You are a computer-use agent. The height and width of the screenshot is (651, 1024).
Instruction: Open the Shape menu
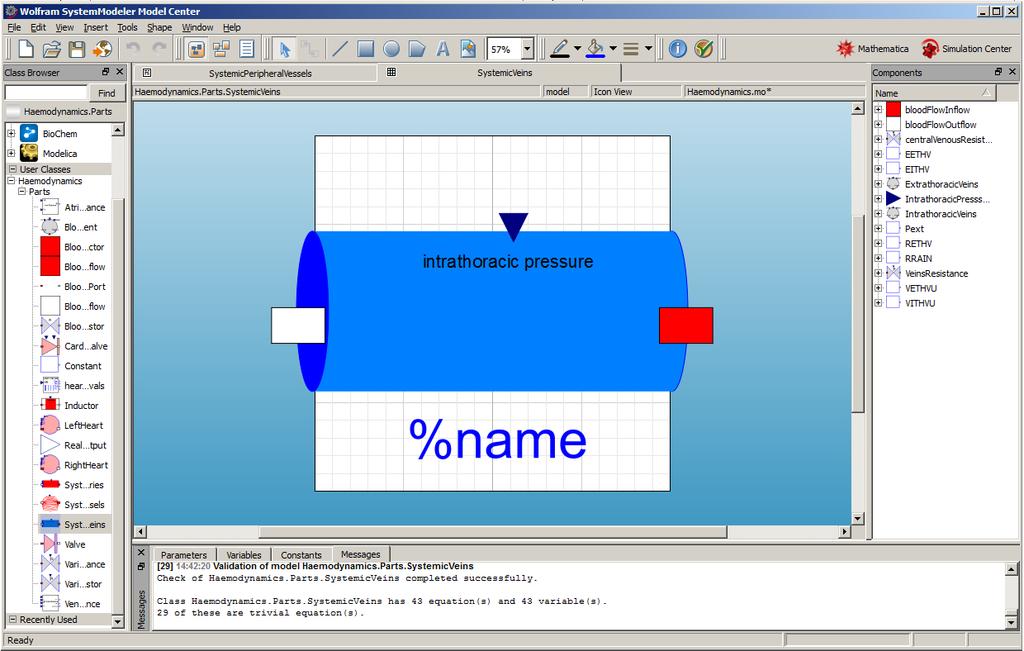[x=159, y=27]
